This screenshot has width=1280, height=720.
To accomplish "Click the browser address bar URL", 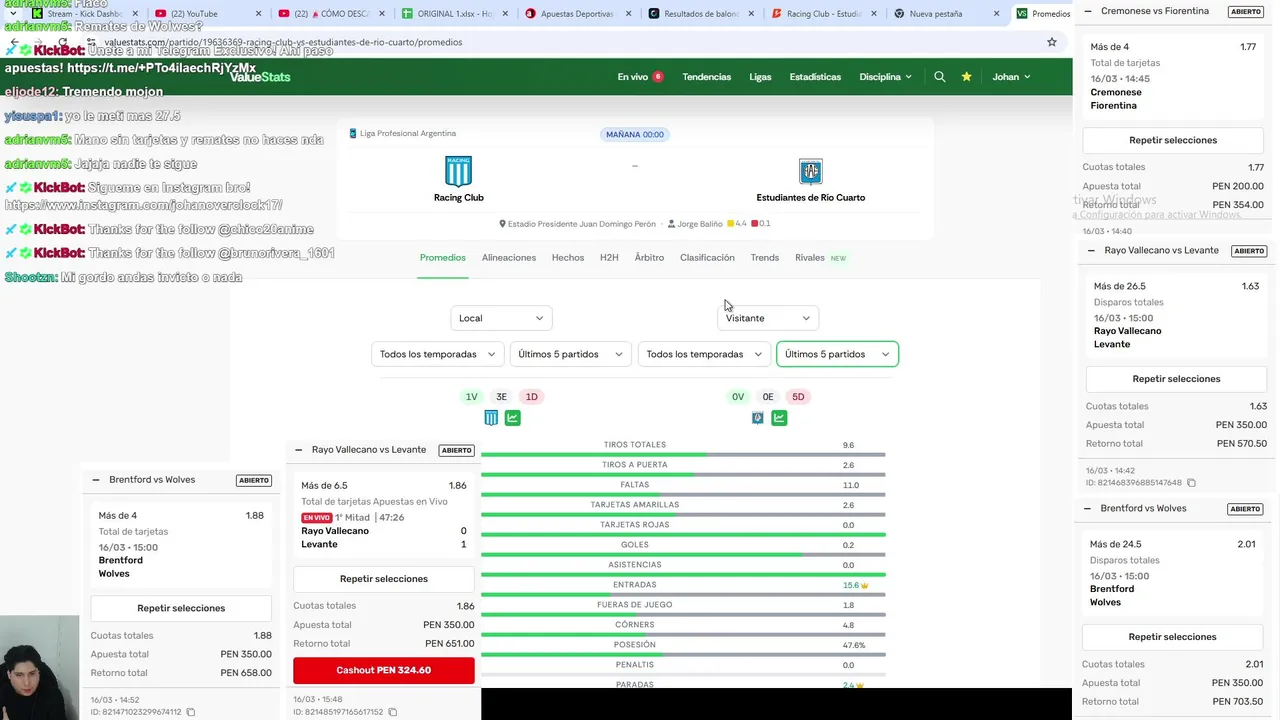I will [283, 42].
